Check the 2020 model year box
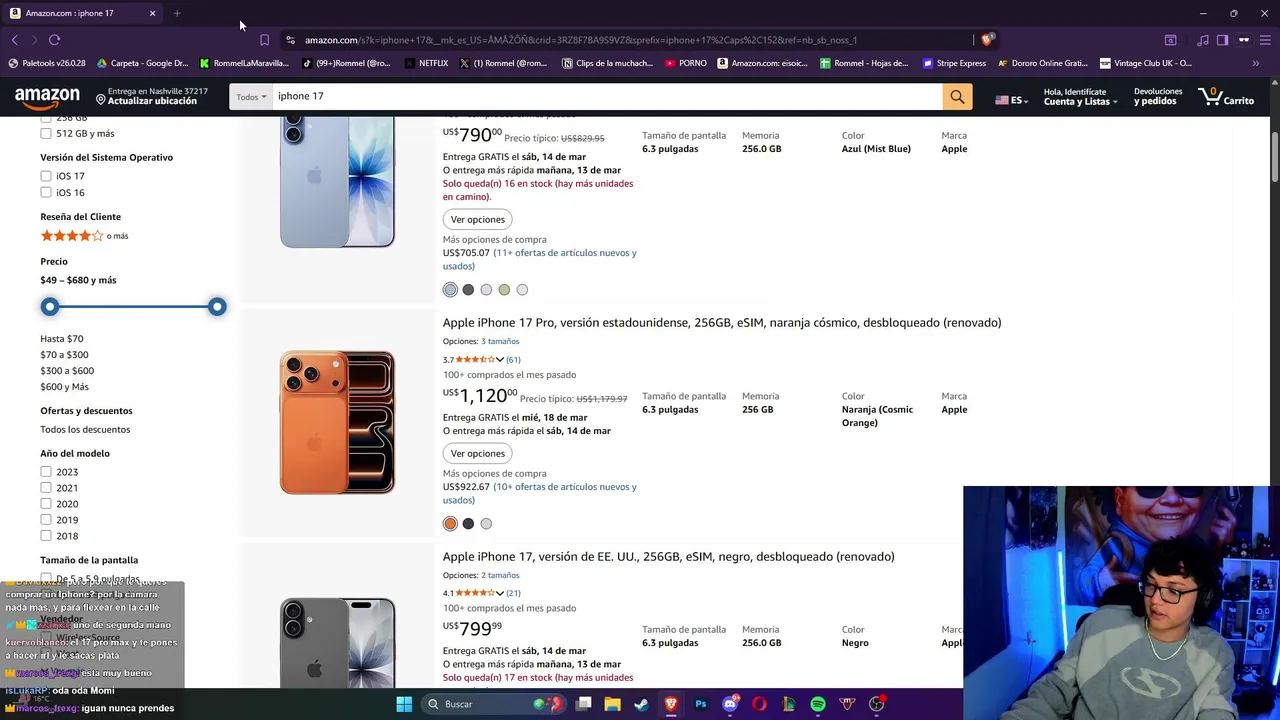The height and width of the screenshot is (720, 1280). [x=46, y=504]
